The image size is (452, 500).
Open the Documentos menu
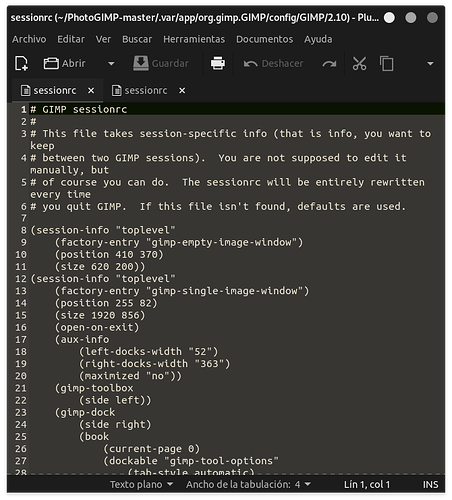pyautogui.click(x=265, y=39)
